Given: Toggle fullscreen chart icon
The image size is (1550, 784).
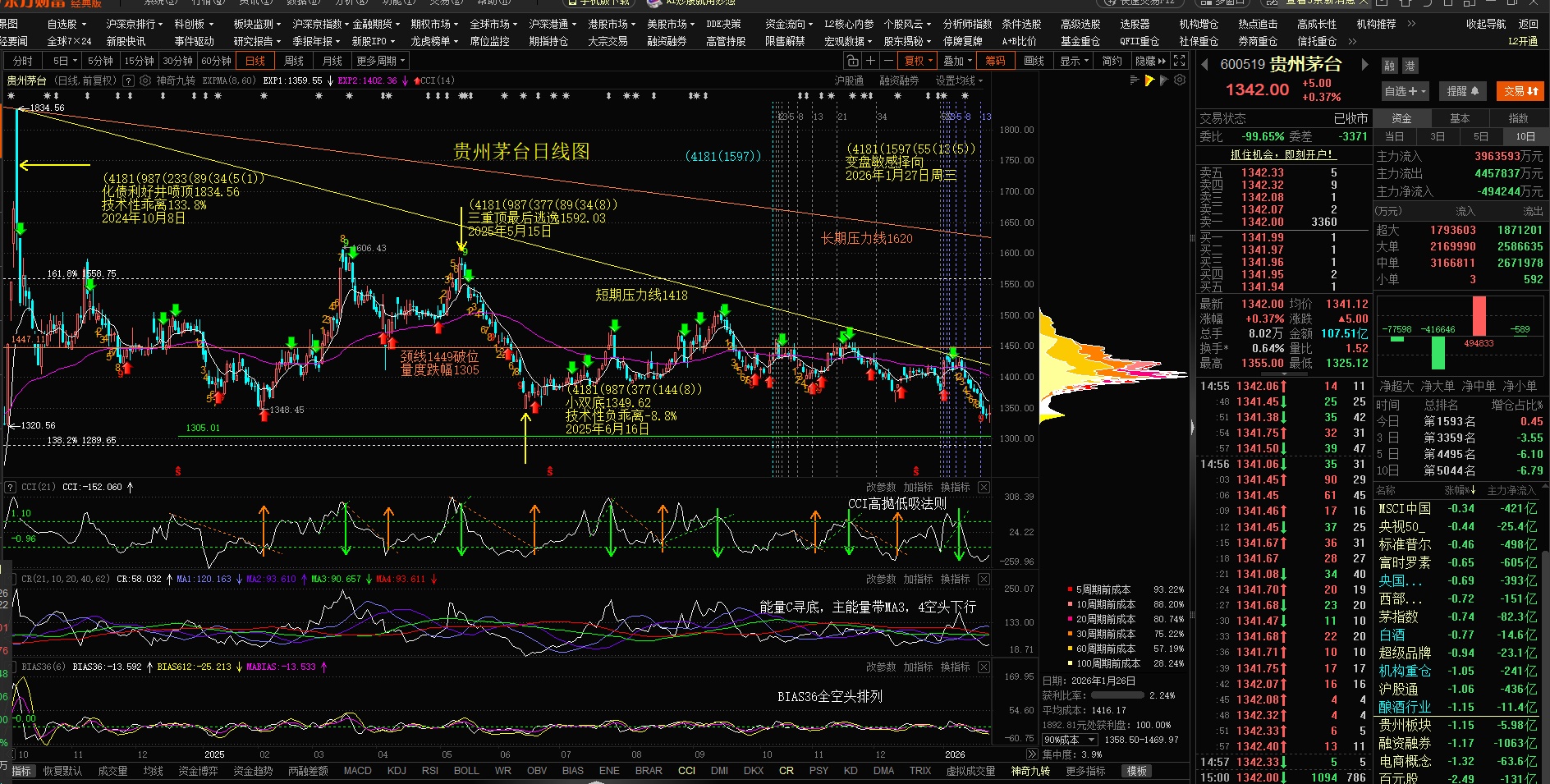Looking at the screenshot, I should pyautogui.click(x=1180, y=61).
